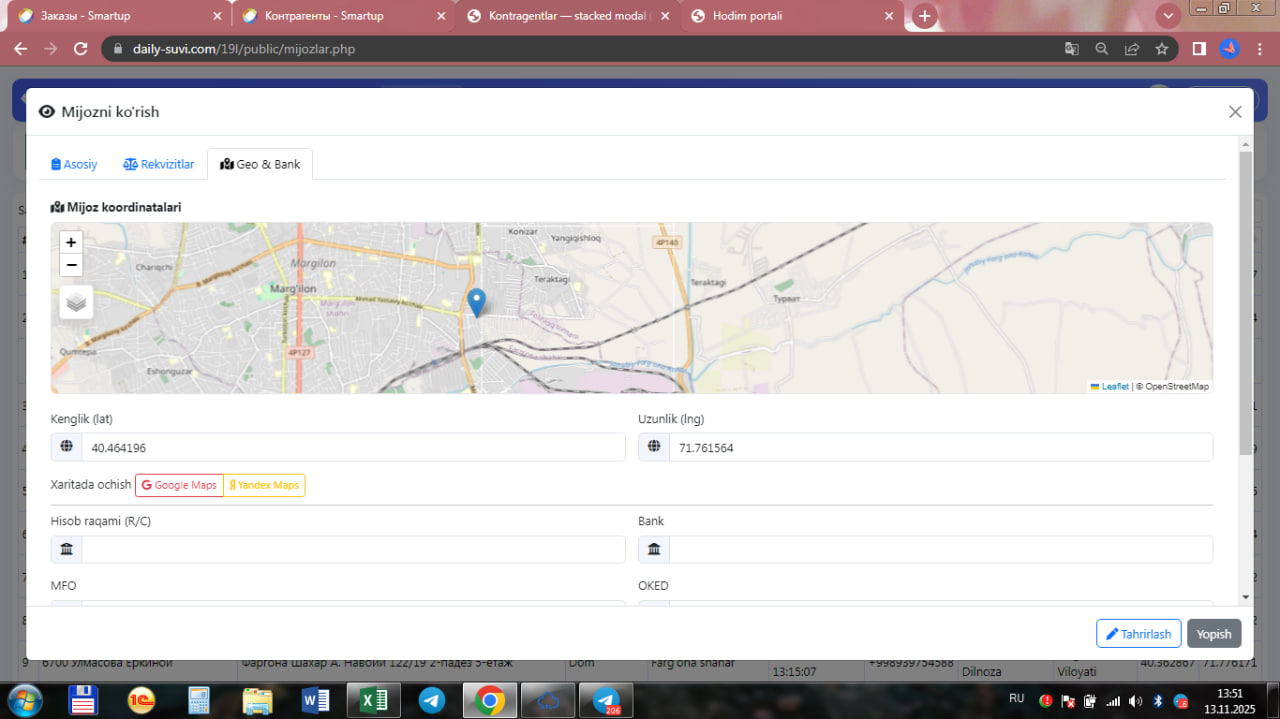Click the Uzunlik longitude field
Image resolution: width=1280 pixels, height=719 pixels.
click(940, 448)
